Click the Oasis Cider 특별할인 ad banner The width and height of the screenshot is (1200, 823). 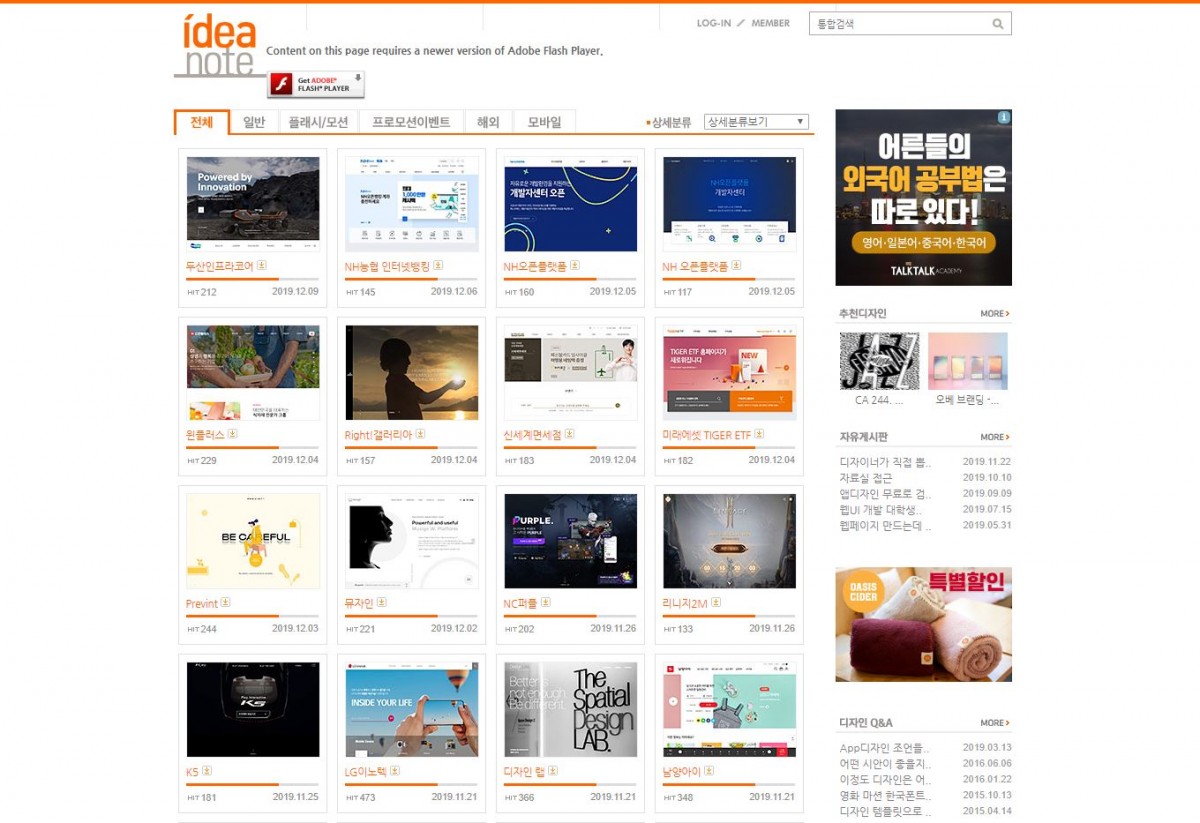[x=923, y=625]
